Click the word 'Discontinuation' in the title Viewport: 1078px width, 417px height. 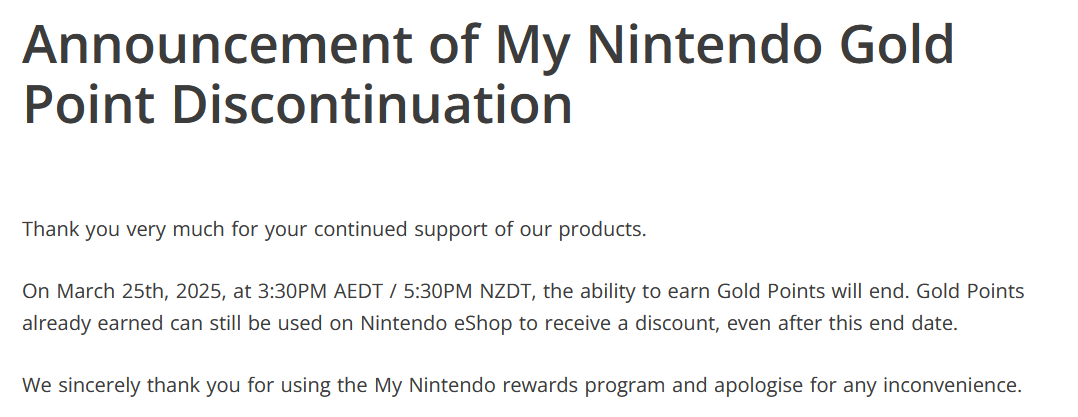click(x=372, y=104)
